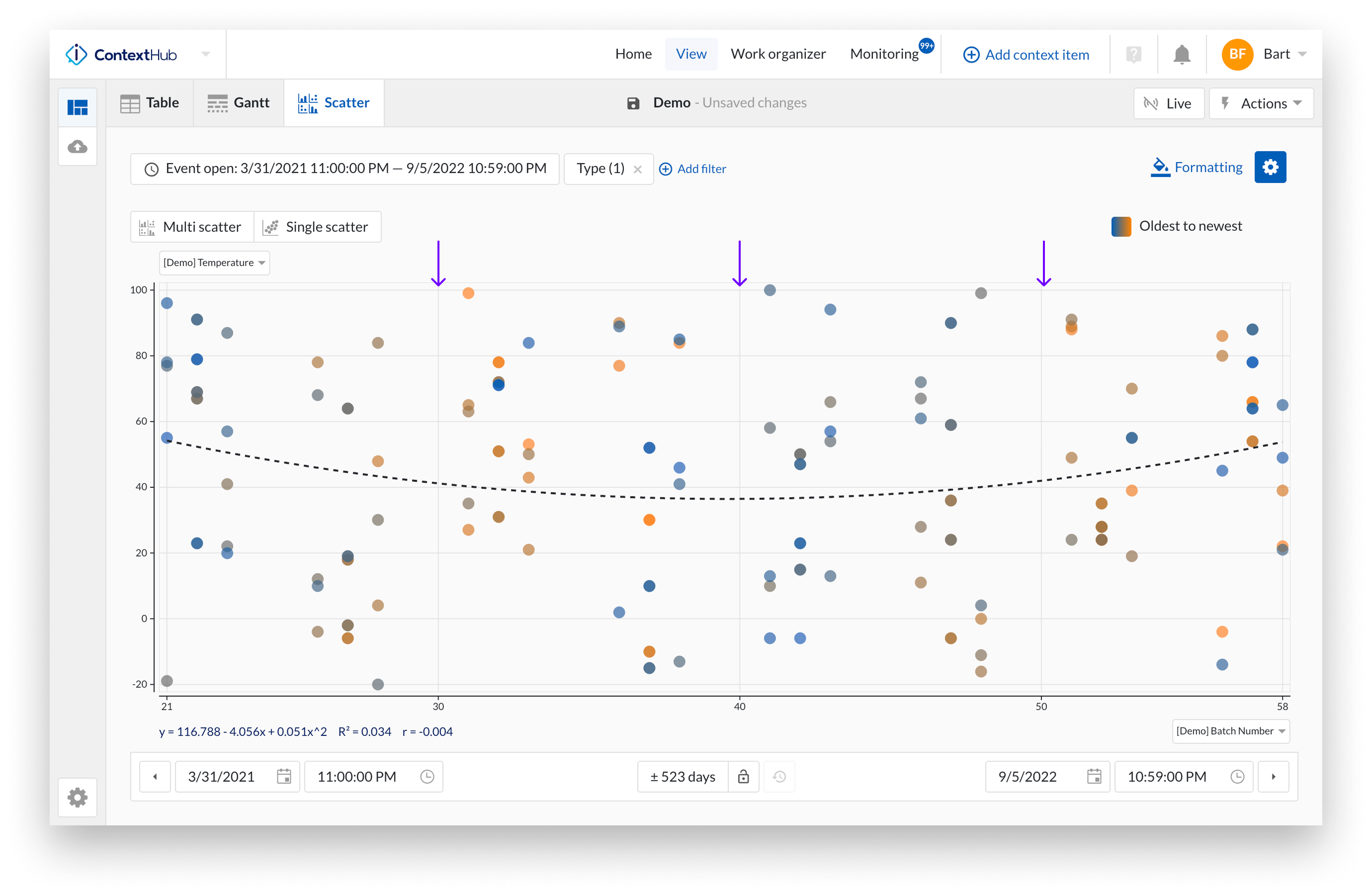Click Add context item
Screen dimensions: 1372x895
click(1026, 55)
